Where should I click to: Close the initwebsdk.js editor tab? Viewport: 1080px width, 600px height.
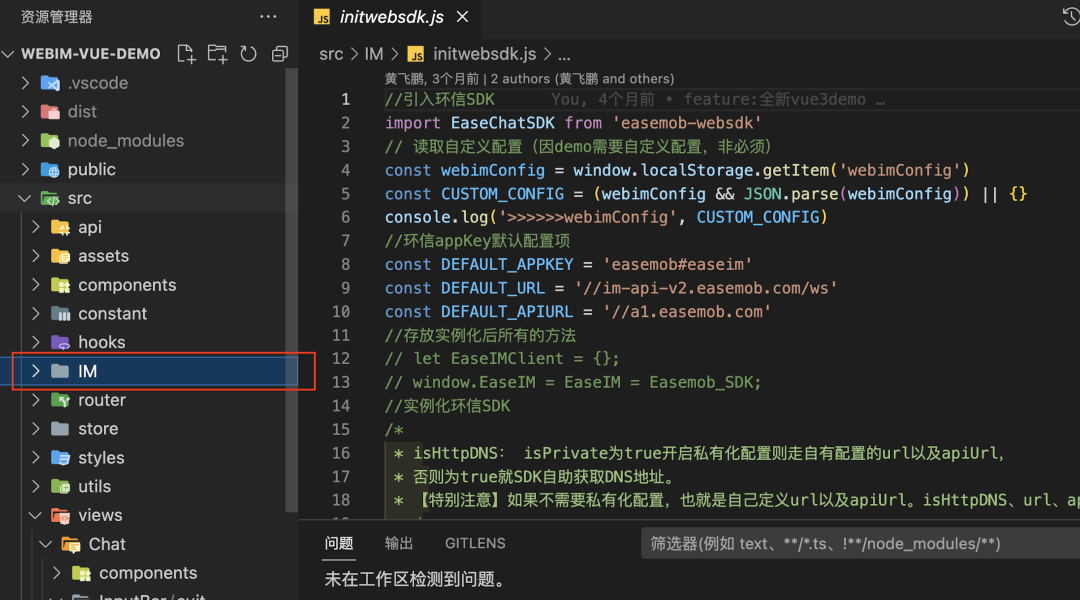point(463,17)
